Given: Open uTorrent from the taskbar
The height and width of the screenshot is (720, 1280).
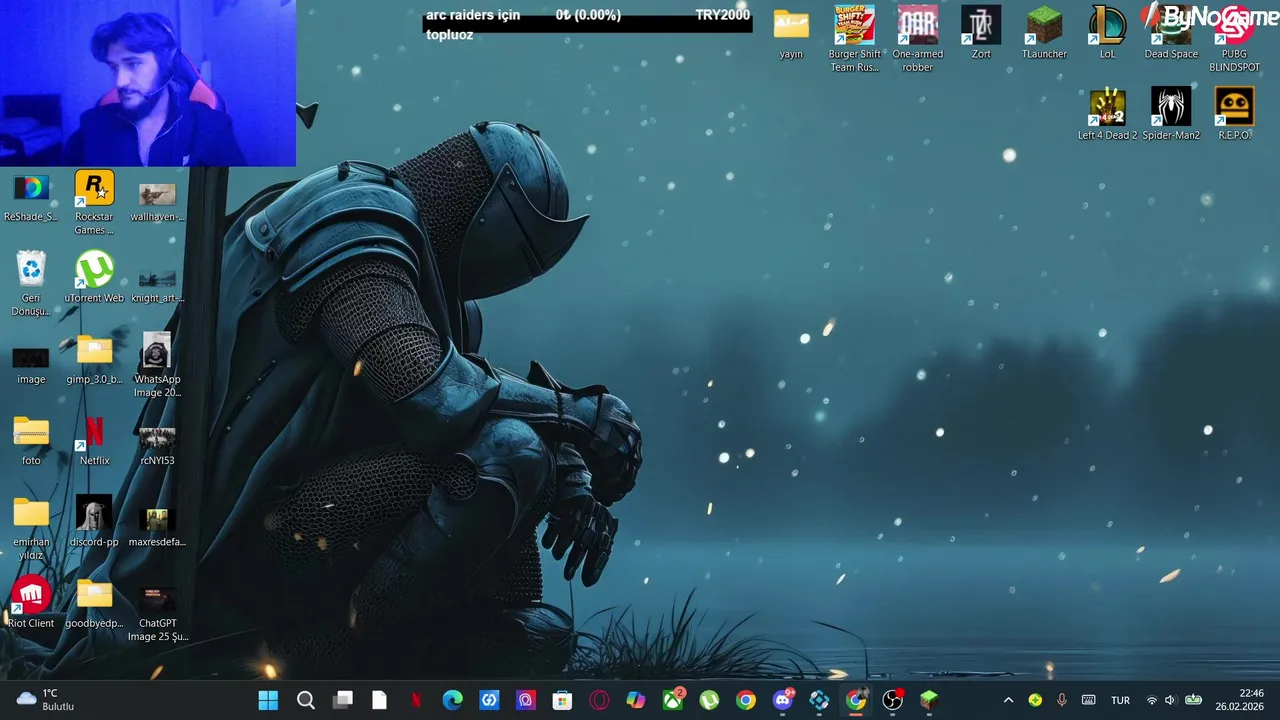Looking at the screenshot, I should tap(709, 700).
